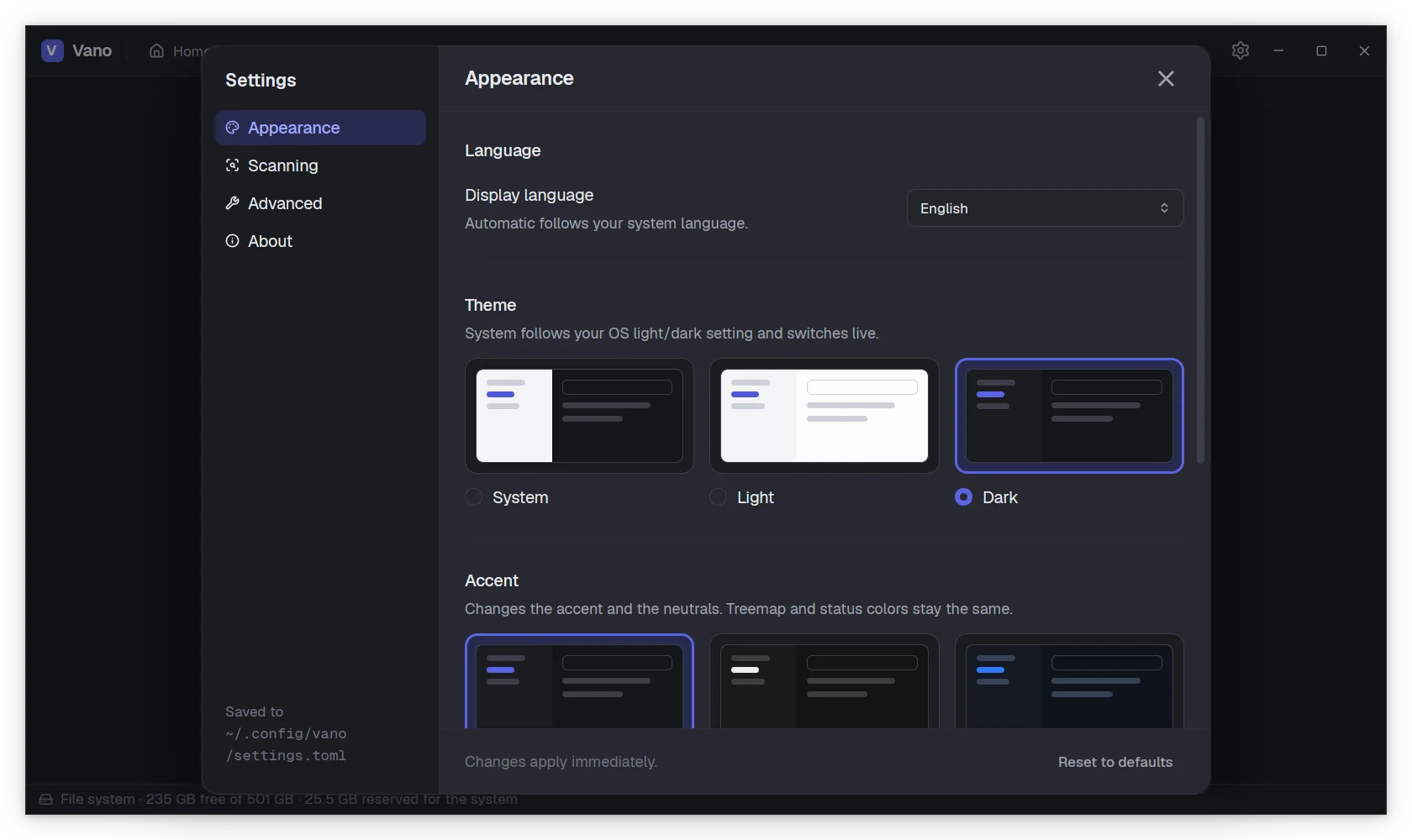
Task: Choose the Dark theme preview card
Action: [x=1069, y=416]
